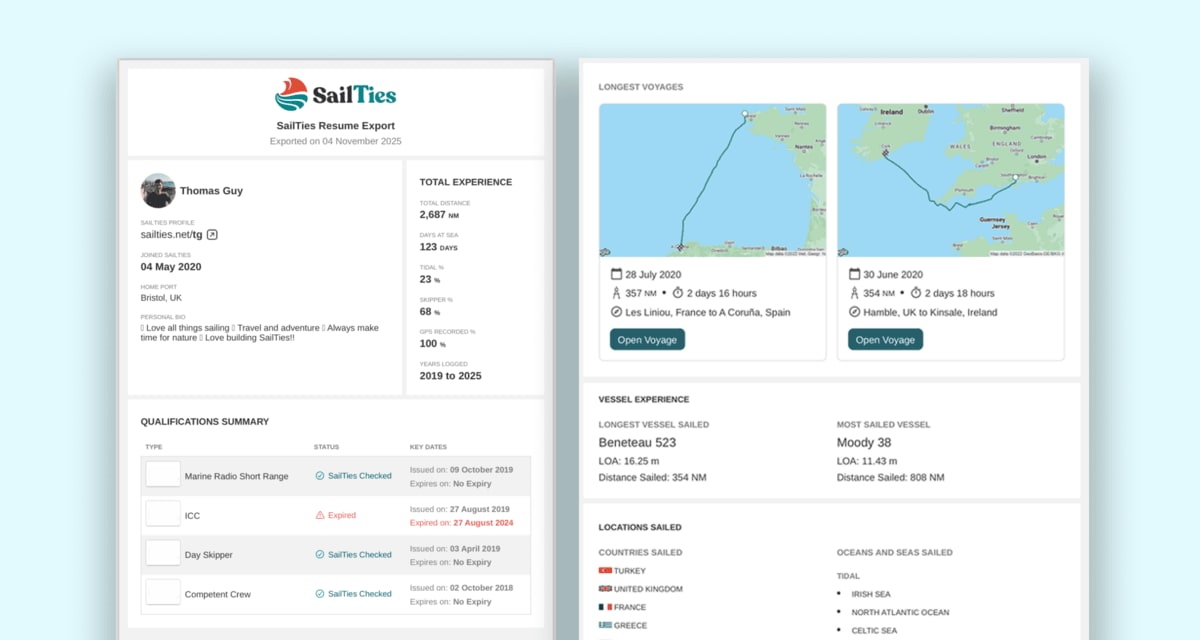Click the UK to Ireland voyage map
Viewport: 1200px width, 640px height.
[x=950, y=180]
